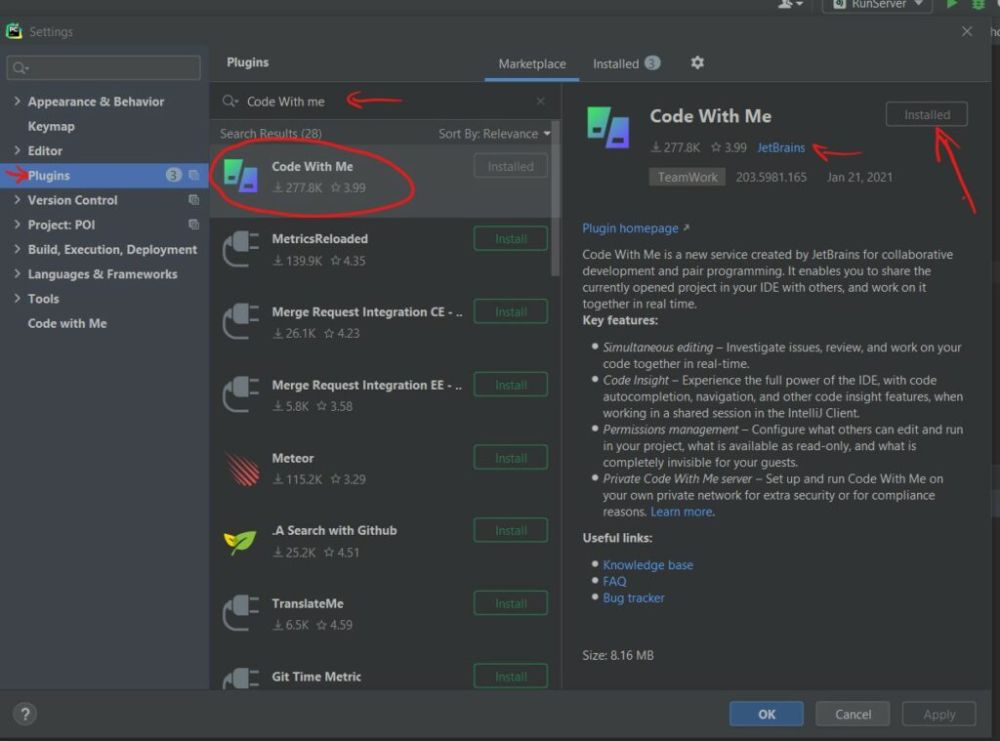This screenshot has height=741, width=1000.
Task: Expand the Editor settings node
Action: coord(17,150)
